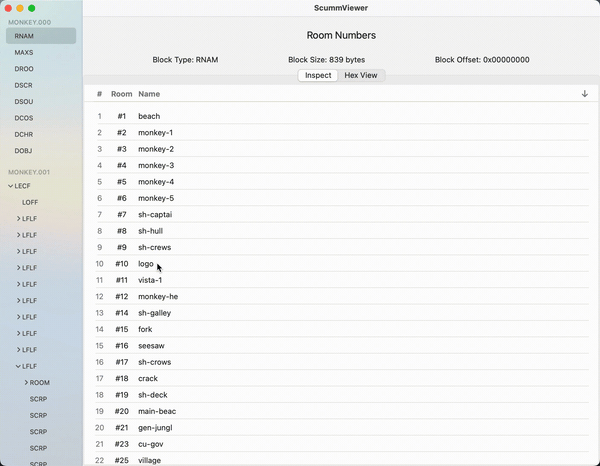Select the RNAM block in sidebar

pyautogui.click(x=41, y=36)
